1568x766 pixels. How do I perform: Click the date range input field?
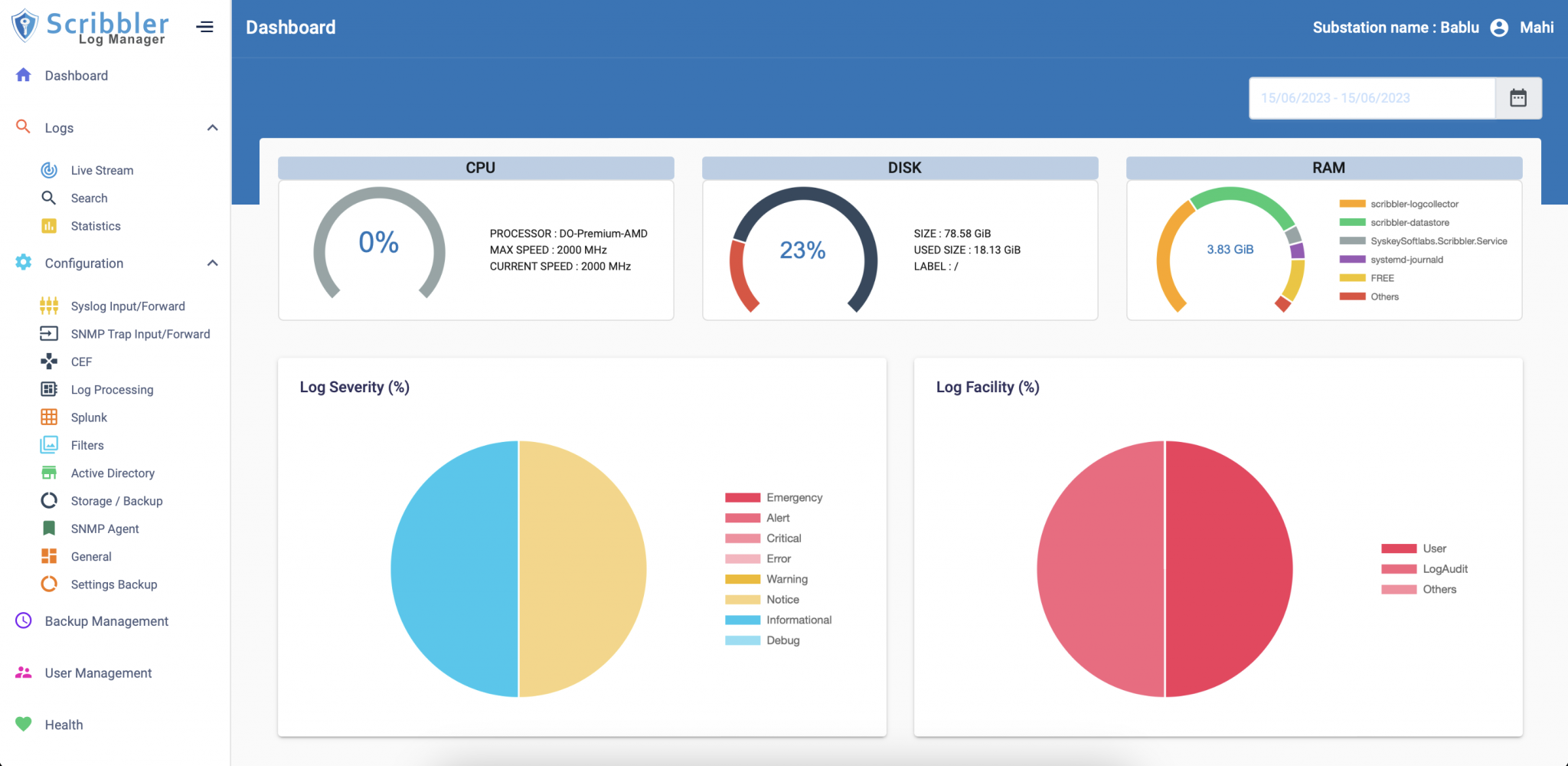click(1370, 97)
